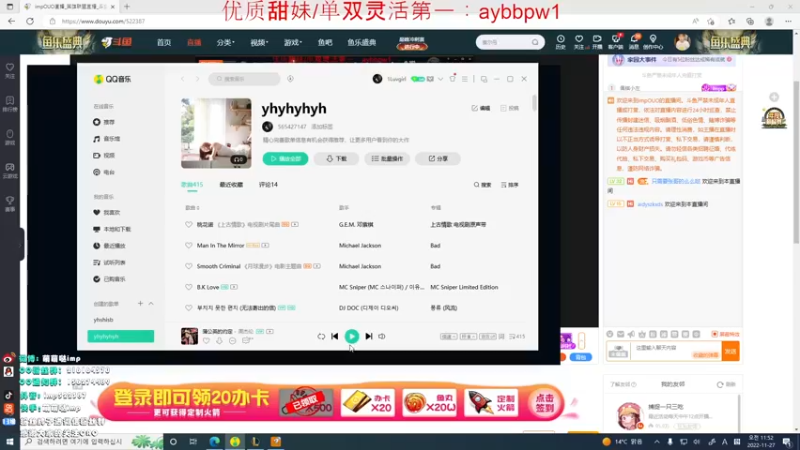Edit the playlist yhyhyhyh
The image size is (800, 450).
click(481, 108)
